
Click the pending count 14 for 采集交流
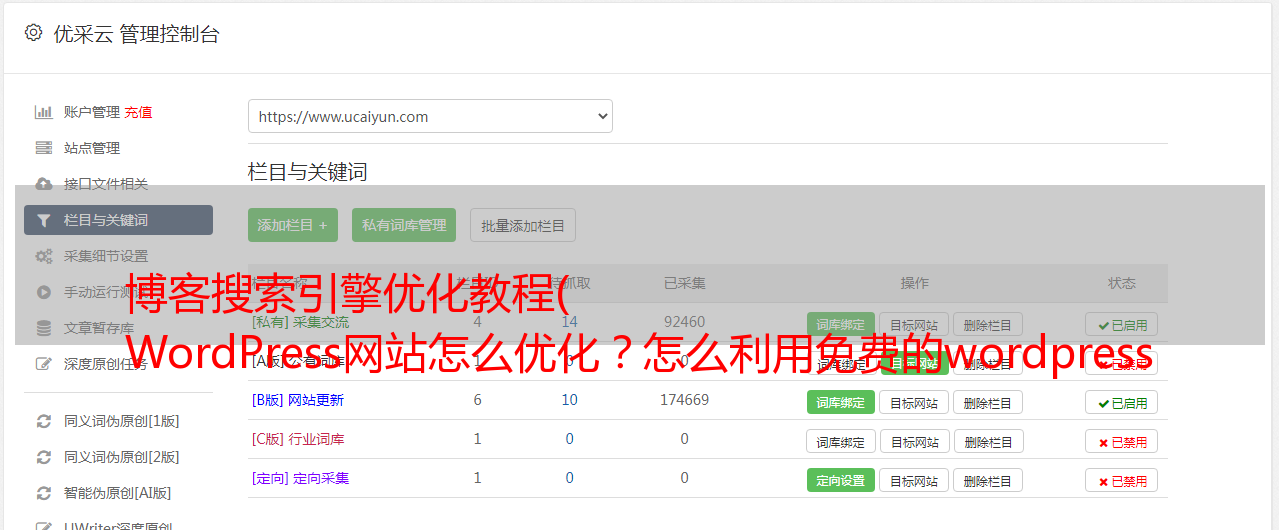coord(569,322)
